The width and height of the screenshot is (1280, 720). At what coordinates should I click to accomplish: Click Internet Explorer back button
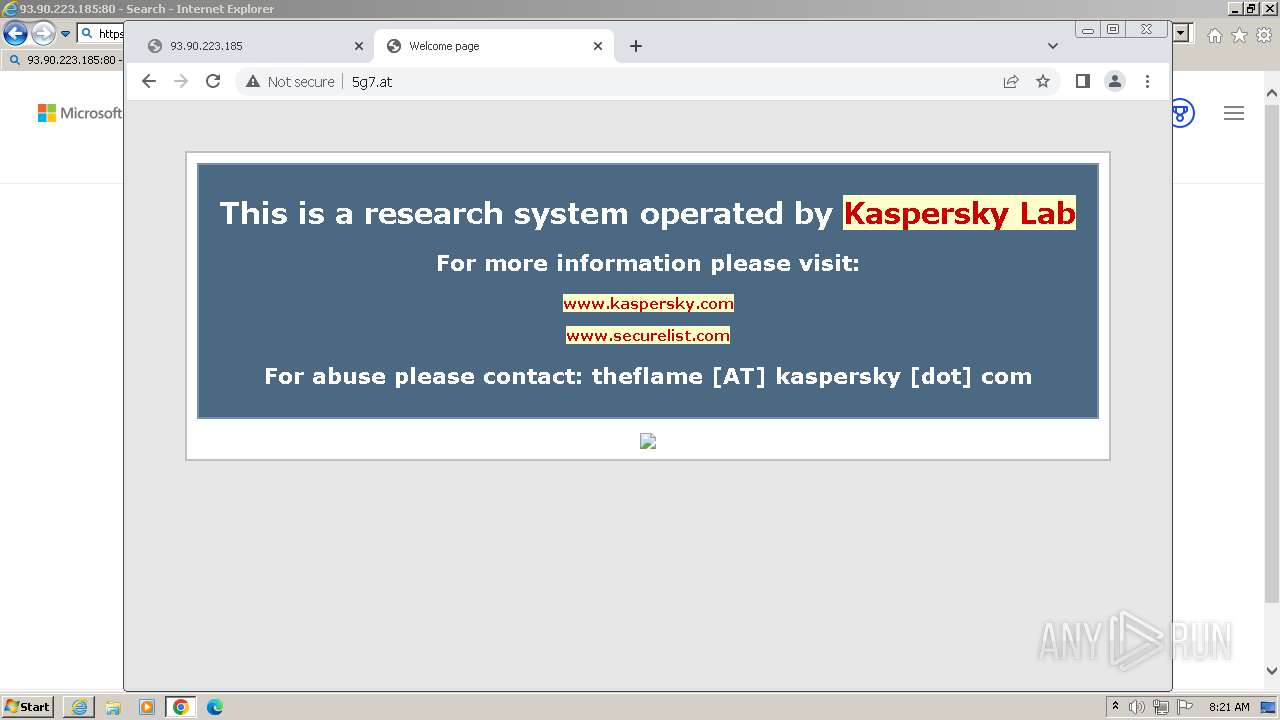click(x=15, y=34)
